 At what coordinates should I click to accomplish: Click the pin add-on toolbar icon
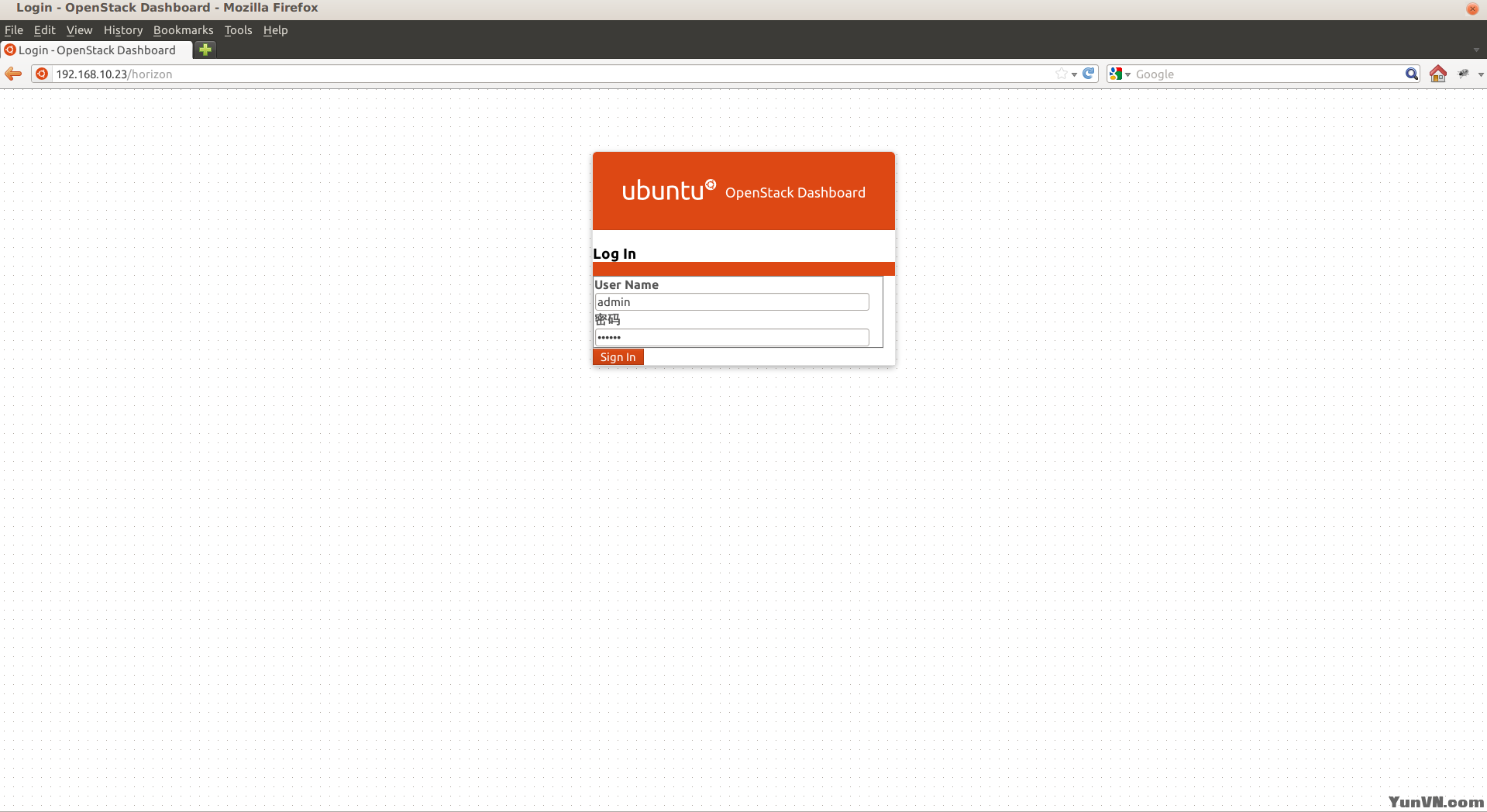click(1463, 74)
